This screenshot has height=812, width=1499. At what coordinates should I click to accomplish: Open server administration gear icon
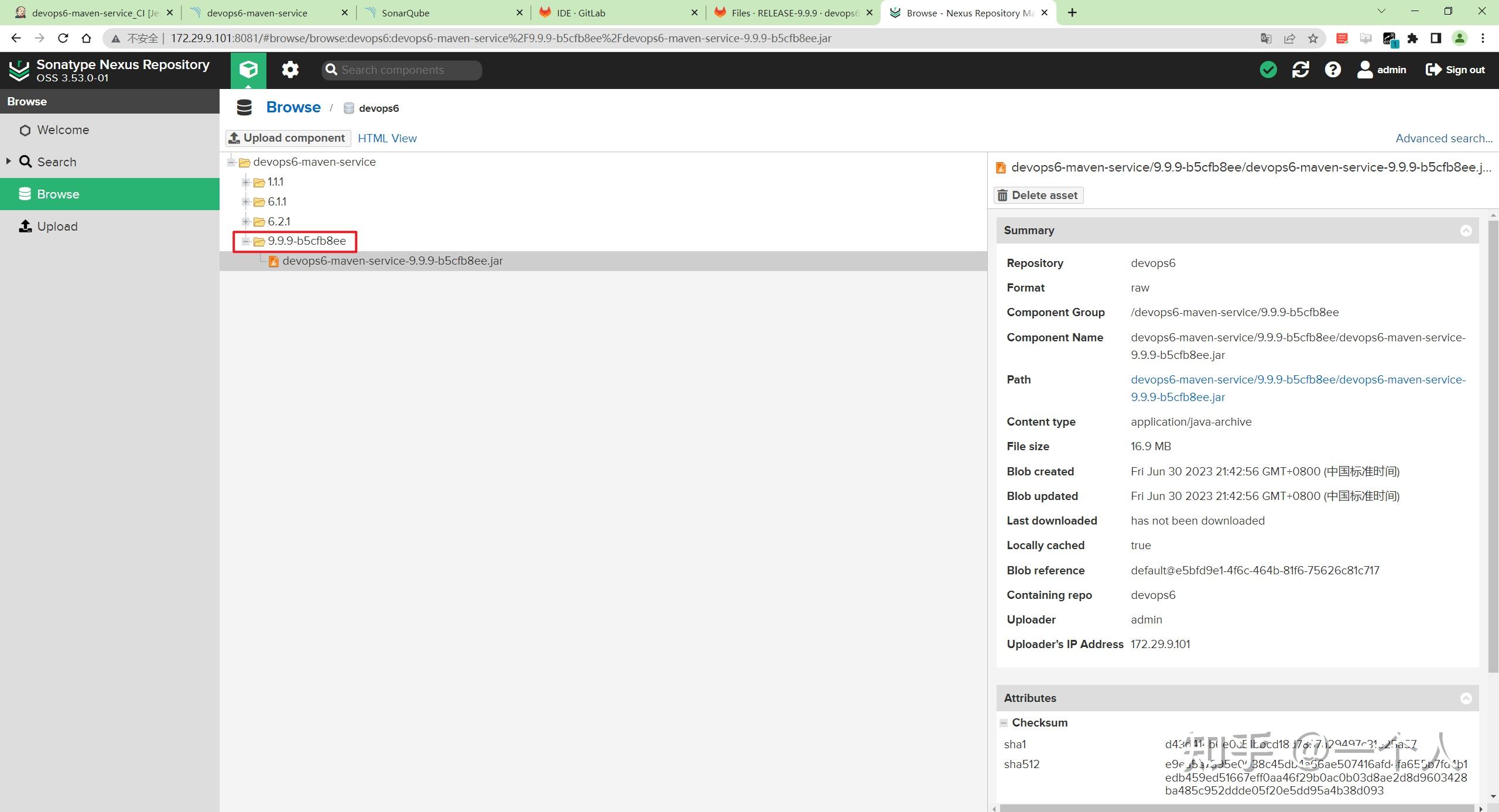point(290,70)
